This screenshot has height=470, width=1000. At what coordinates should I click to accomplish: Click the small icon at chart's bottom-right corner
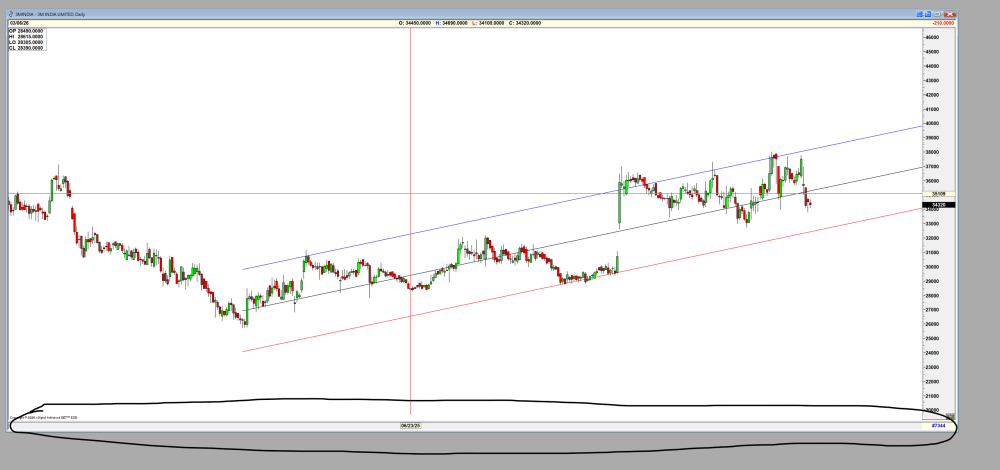click(950, 415)
